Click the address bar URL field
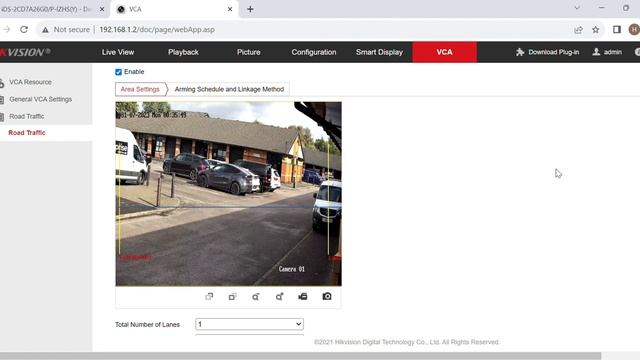Image resolution: width=640 pixels, height=360 pixels. click(x=157, y=29)
